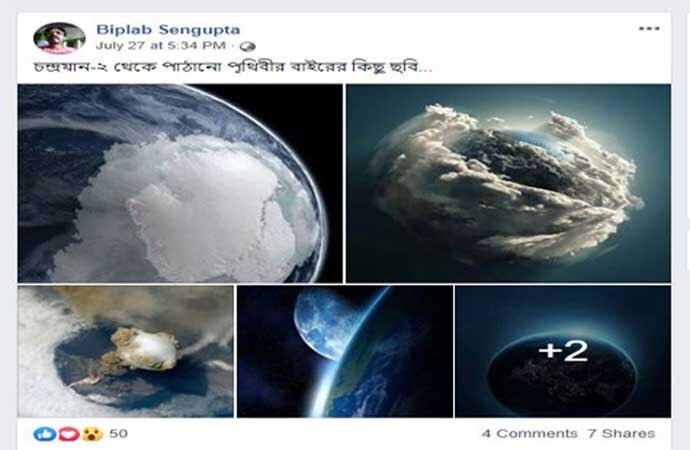Click the Bengali post caption text
This screenshot has height=450, width=690.
coord(233,67)
